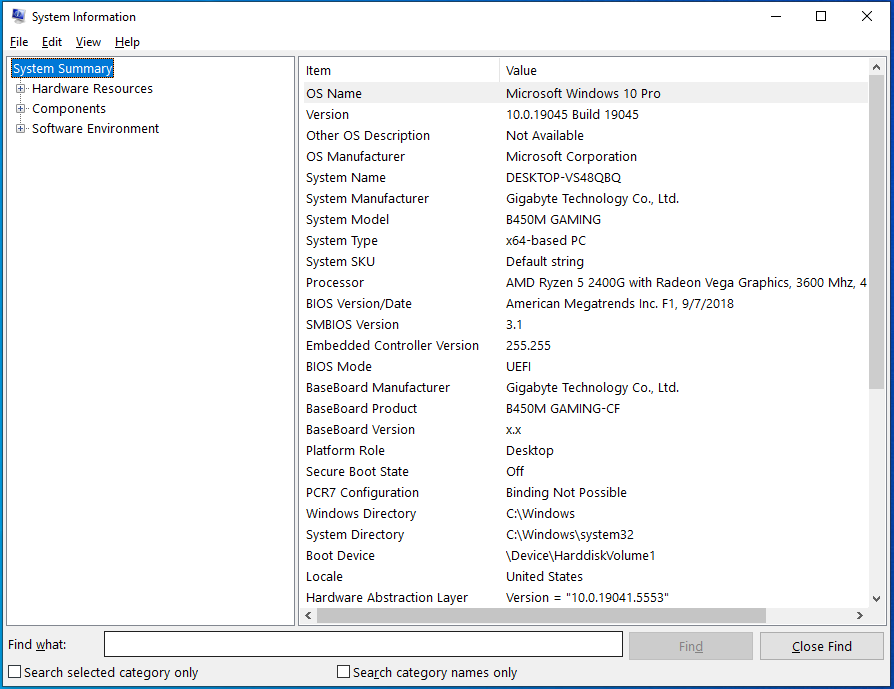Click the BIOS Mode item
The width and height of the screenshot is (894, 689).
[x=339, y=367]
